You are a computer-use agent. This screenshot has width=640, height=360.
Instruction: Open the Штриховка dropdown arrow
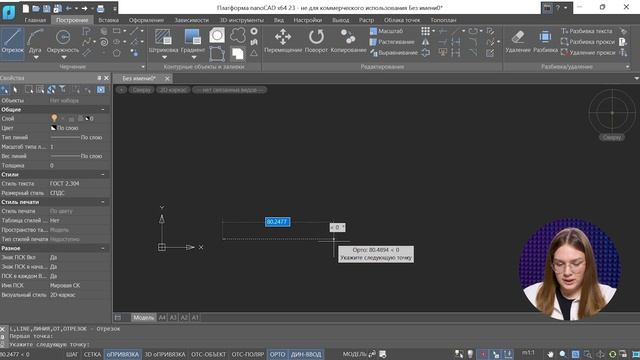[x=164, y=58]
